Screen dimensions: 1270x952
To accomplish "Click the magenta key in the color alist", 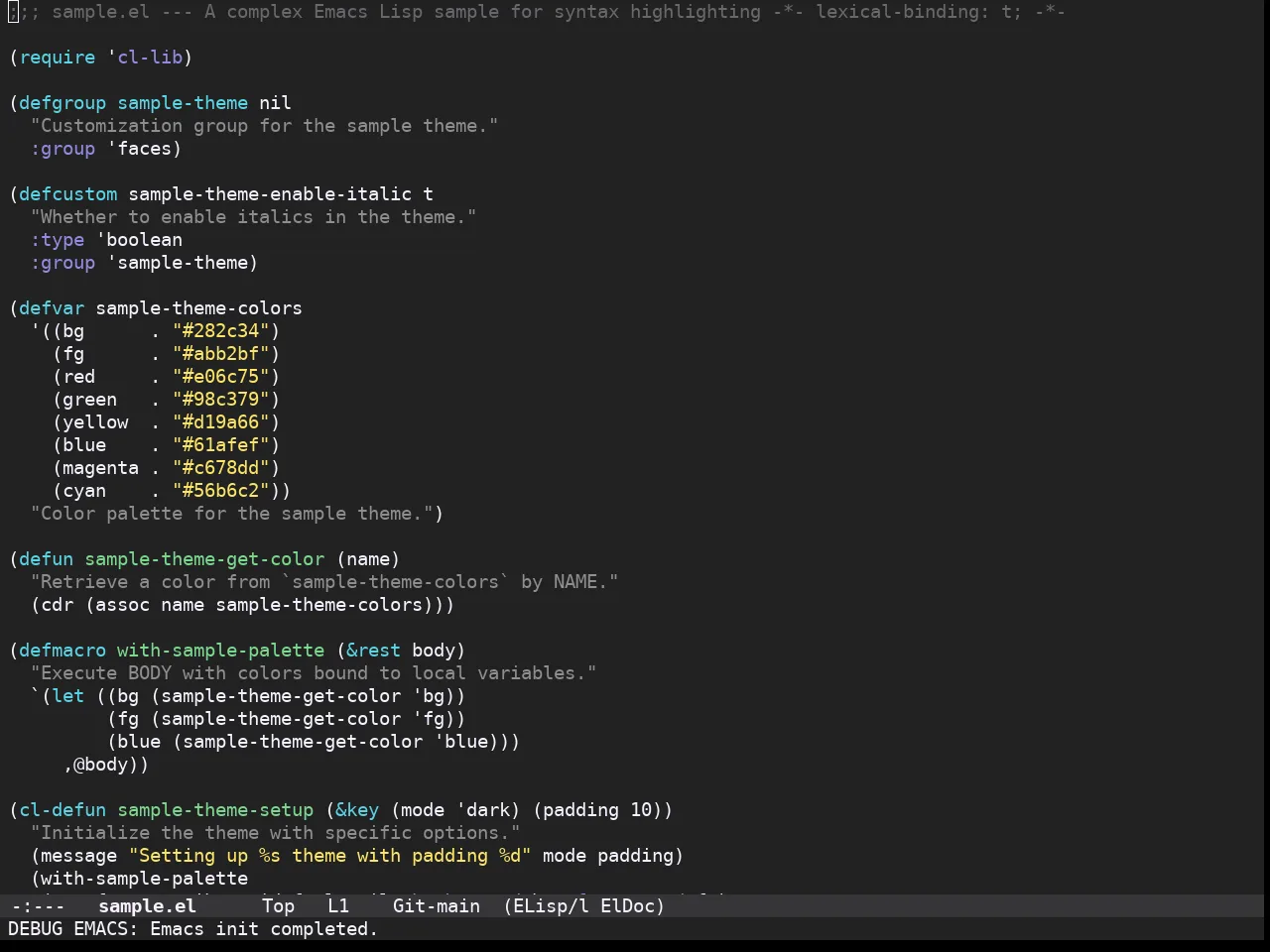I will [101, 468].
